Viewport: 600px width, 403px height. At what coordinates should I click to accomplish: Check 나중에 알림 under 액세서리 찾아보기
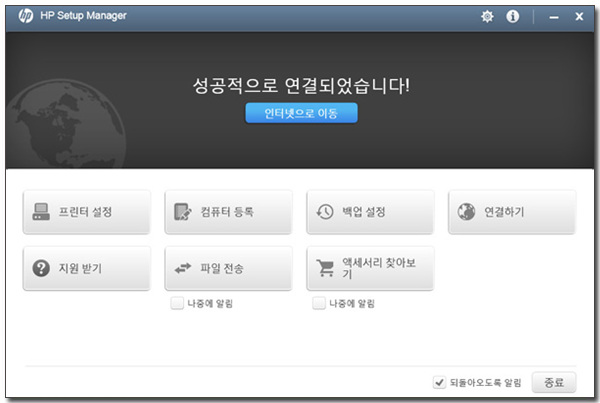pyautogui.click(x=318, y=303)
